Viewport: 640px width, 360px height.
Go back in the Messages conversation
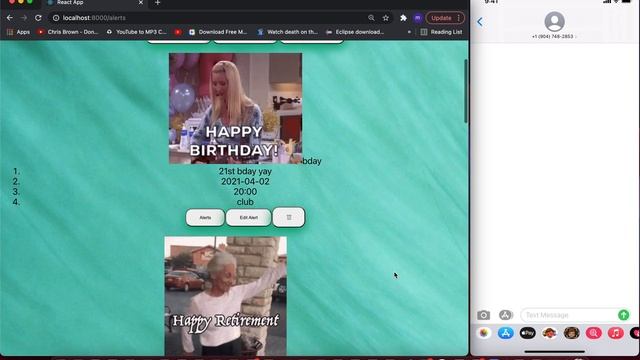coord(480,22)
